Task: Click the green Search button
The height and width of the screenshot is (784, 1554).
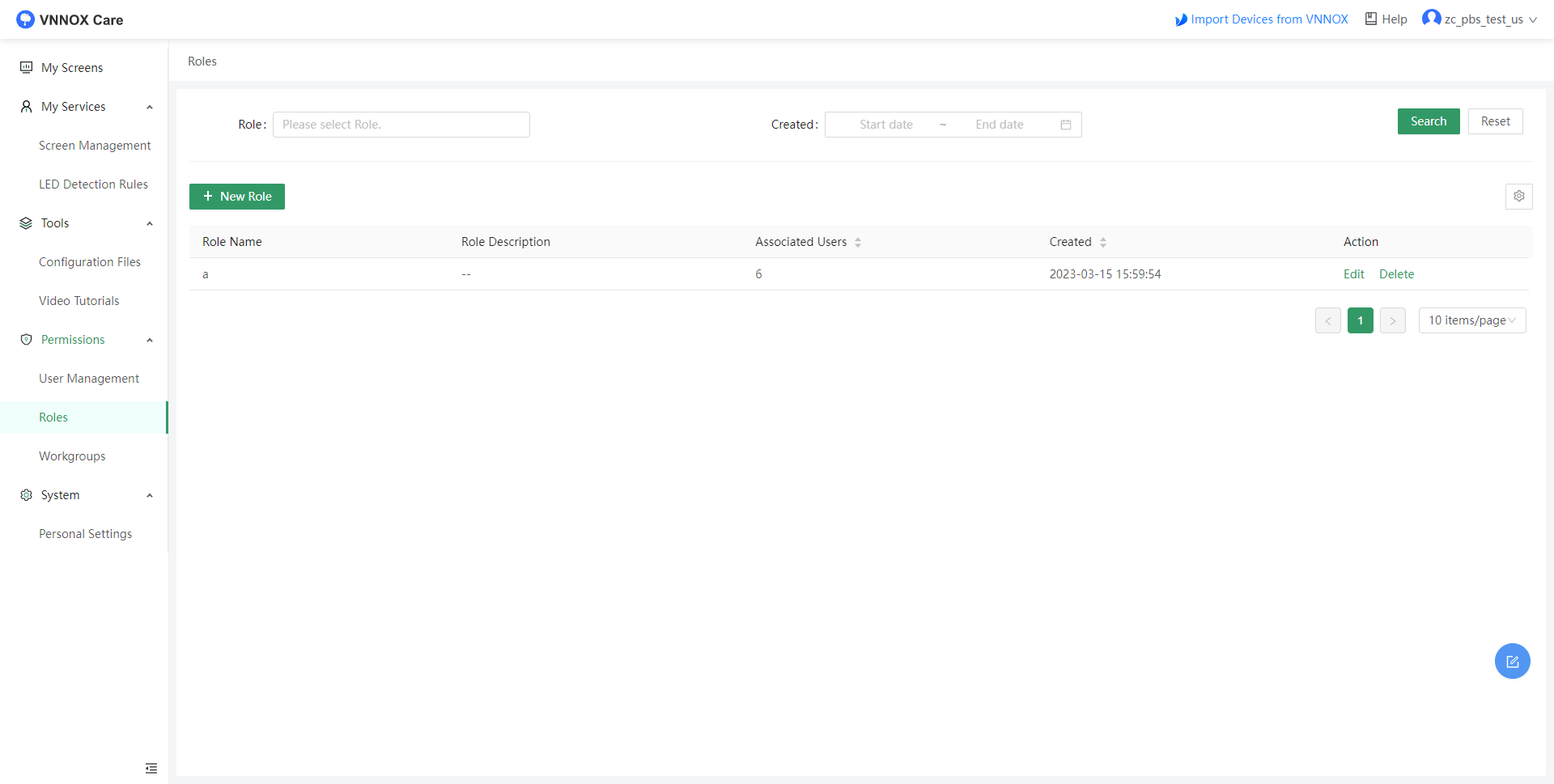Action: (x=1428, y=121)
